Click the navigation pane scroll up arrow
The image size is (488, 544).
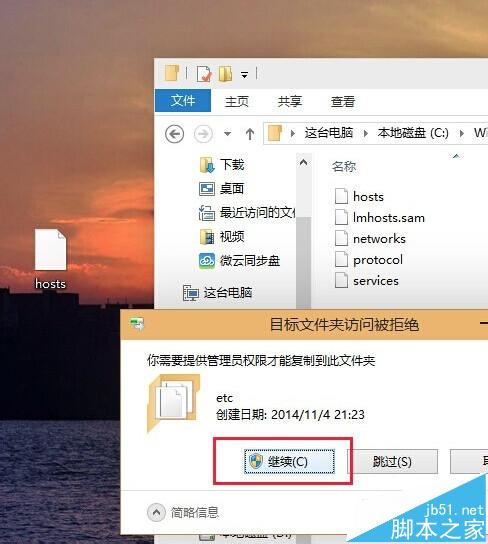[x=303, y=162]
